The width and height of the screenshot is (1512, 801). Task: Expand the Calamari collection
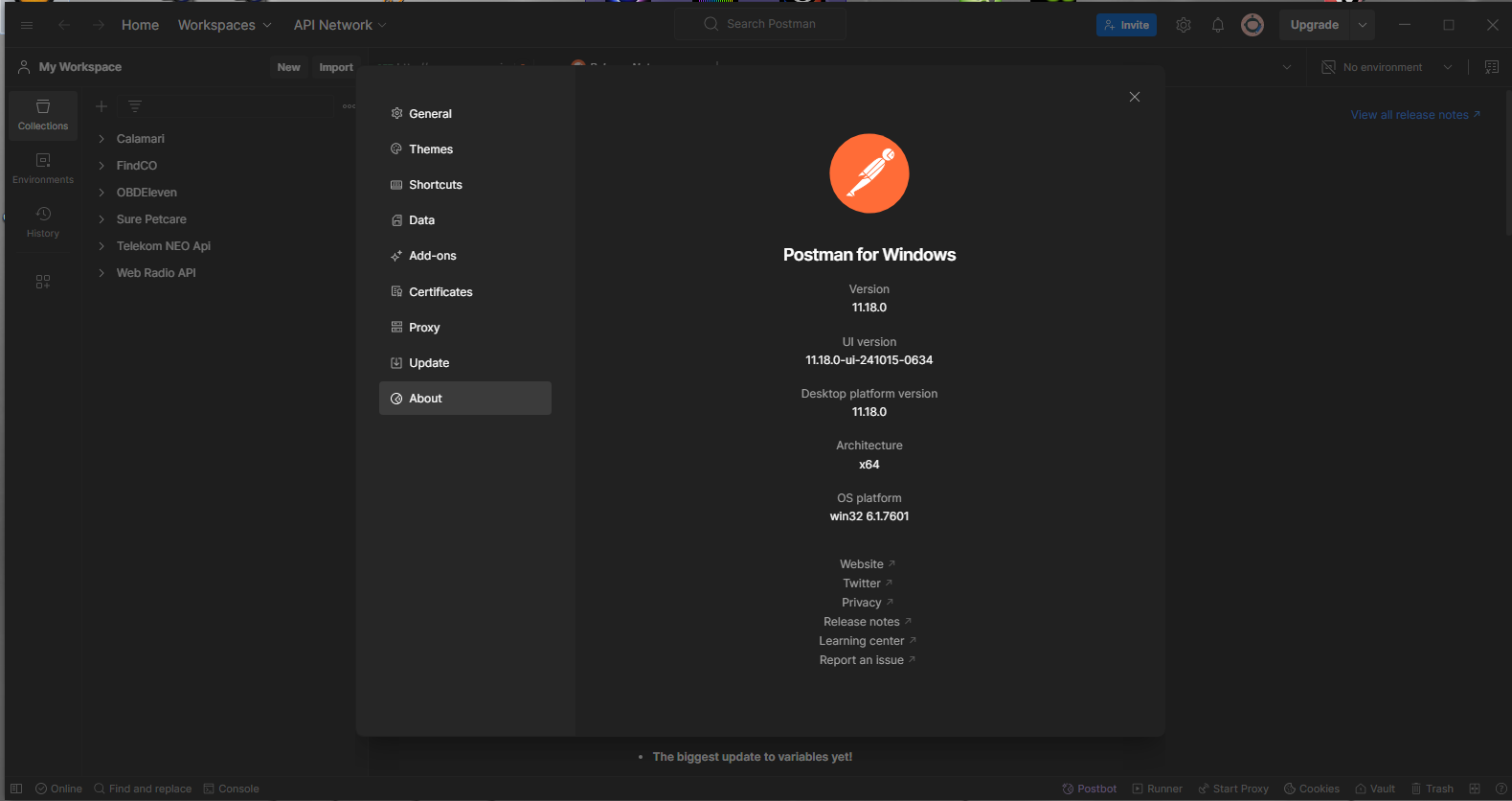tap(102, 139)
